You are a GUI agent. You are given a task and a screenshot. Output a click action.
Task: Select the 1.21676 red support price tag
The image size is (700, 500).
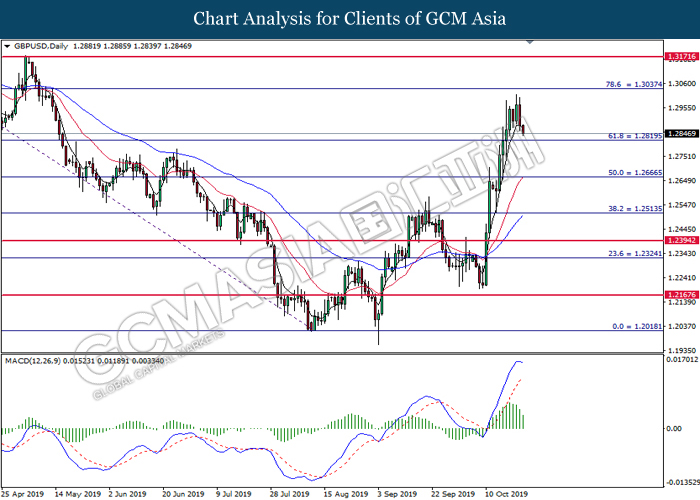(682, 295)
